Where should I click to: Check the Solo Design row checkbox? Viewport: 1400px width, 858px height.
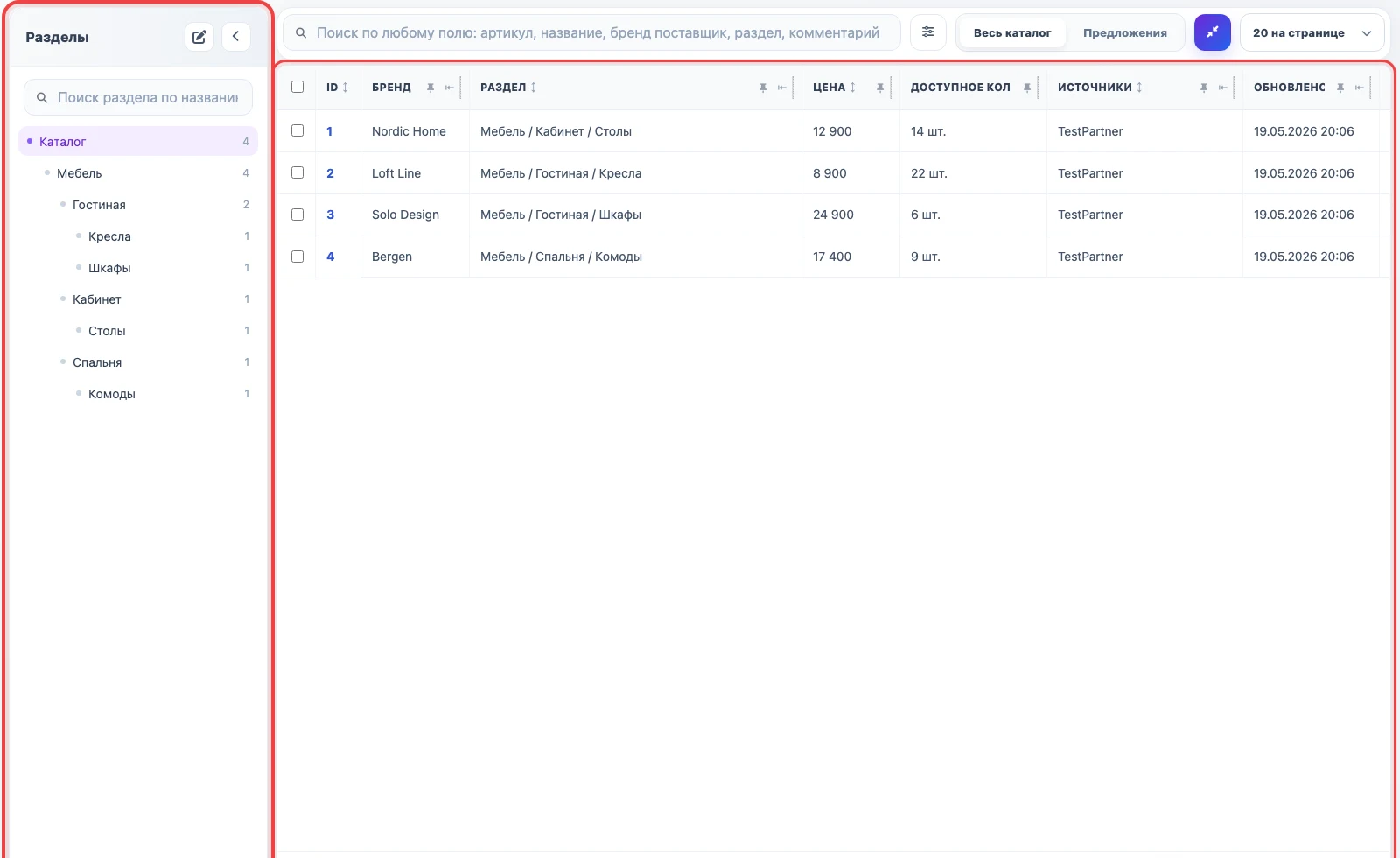[297, 214]
